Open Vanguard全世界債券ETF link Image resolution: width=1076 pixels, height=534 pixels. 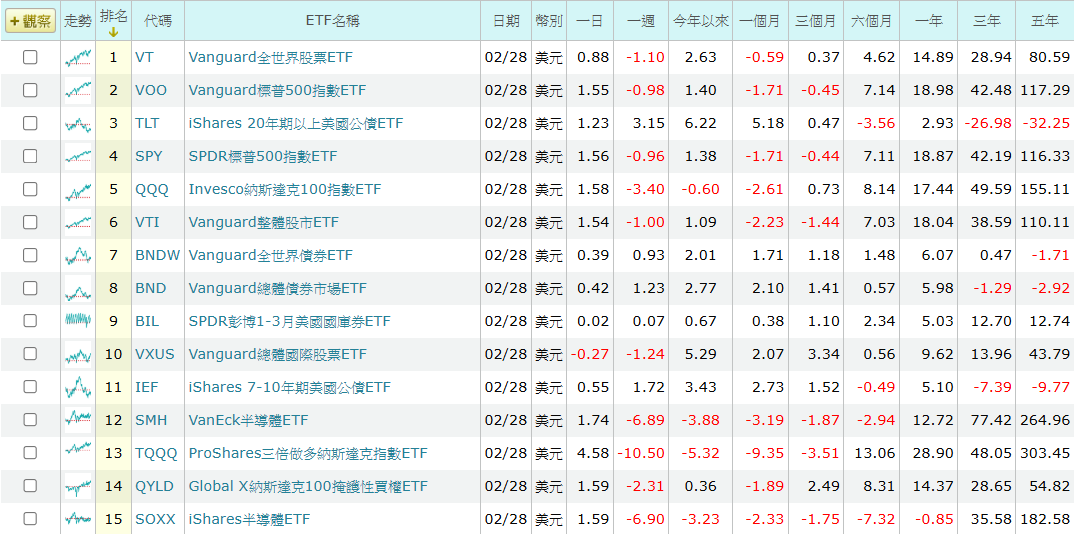[x=270, y=255]
